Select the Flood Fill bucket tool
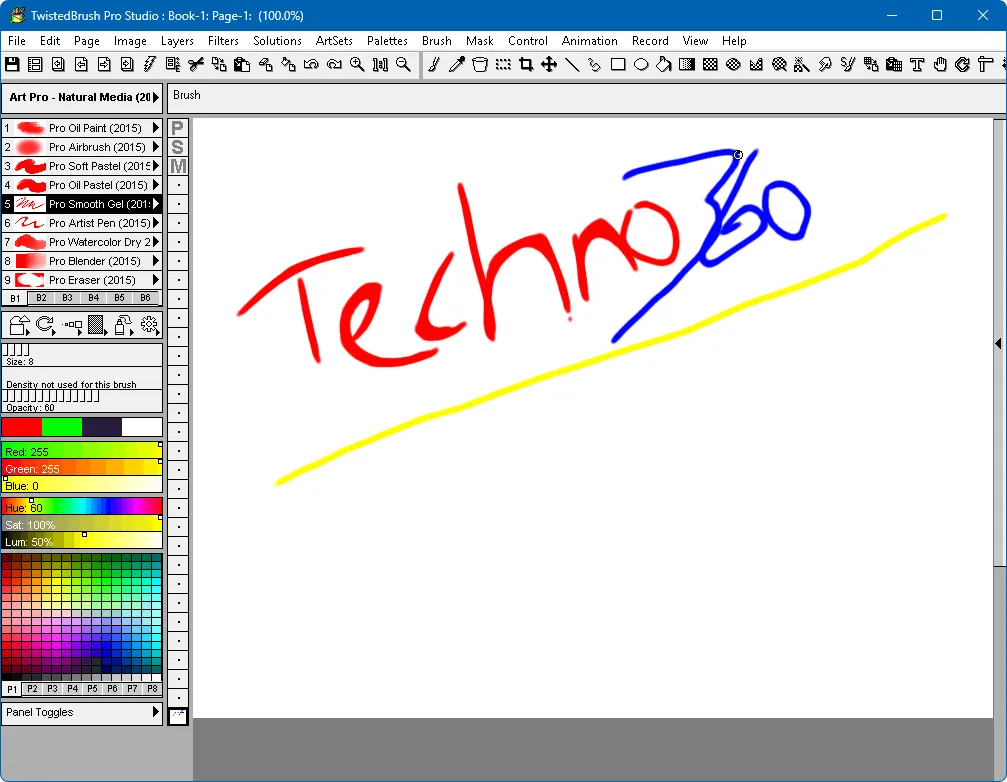This screenshot has height=782, width=1007. 663,65
